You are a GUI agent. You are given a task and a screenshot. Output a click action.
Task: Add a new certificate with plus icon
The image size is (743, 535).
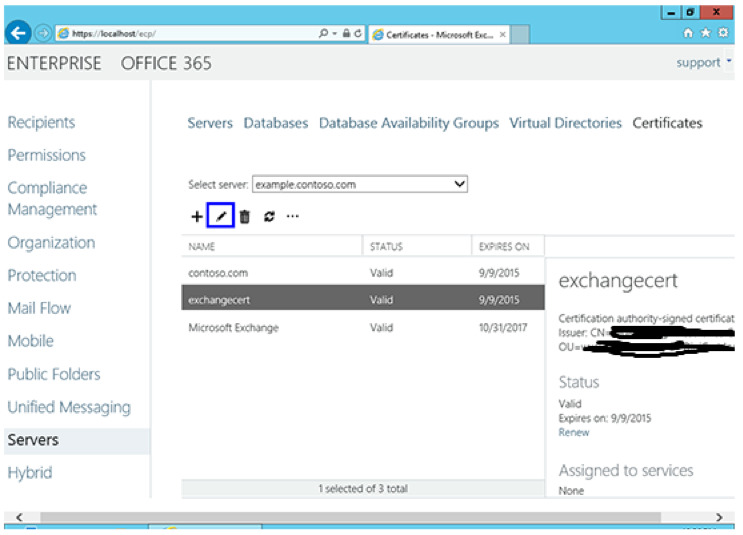197,217
